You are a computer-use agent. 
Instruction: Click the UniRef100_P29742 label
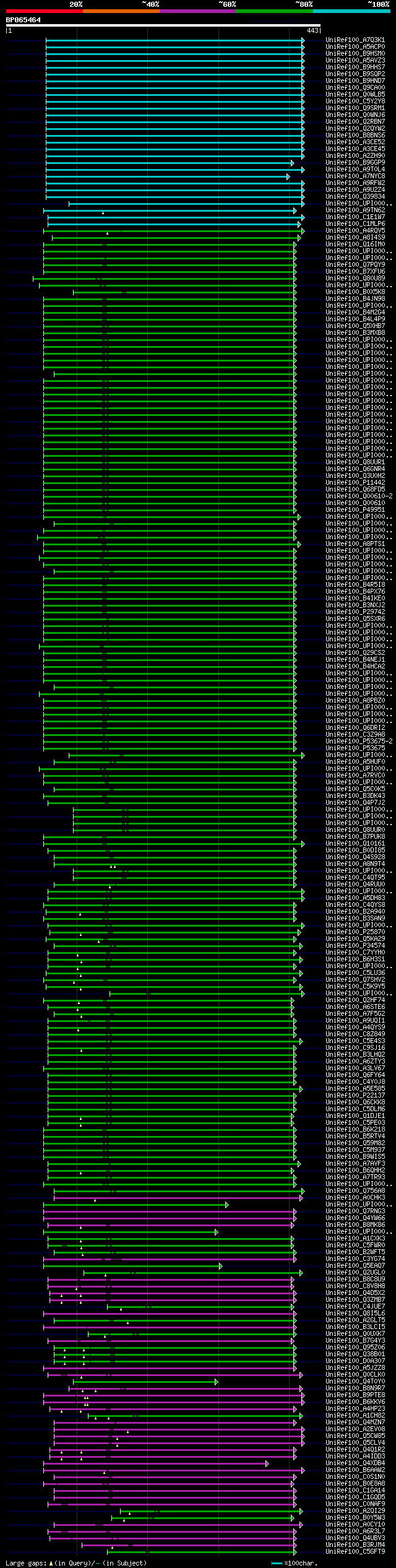coord(355,612)
